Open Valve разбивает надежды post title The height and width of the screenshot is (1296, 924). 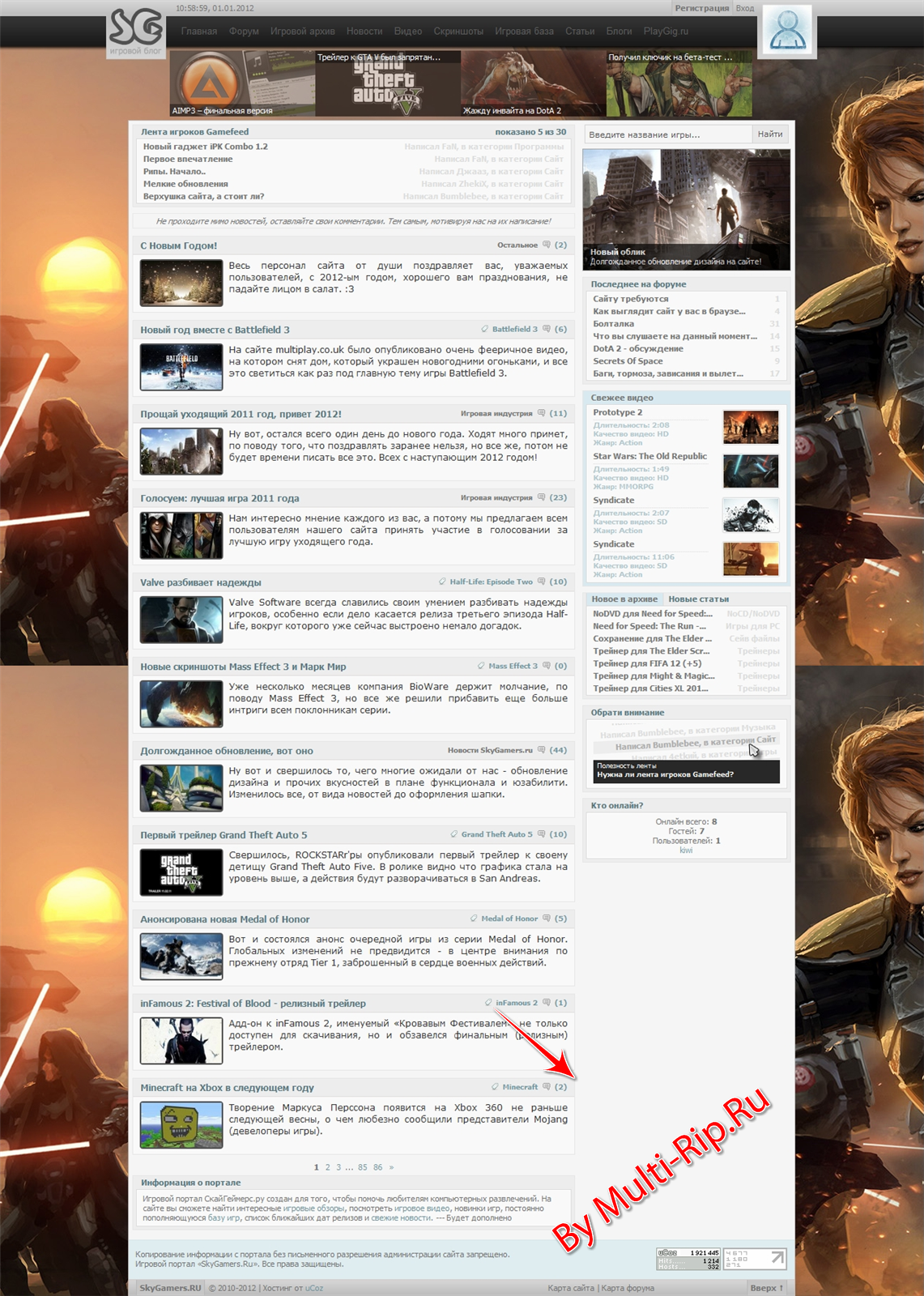[x=201, y=582]
